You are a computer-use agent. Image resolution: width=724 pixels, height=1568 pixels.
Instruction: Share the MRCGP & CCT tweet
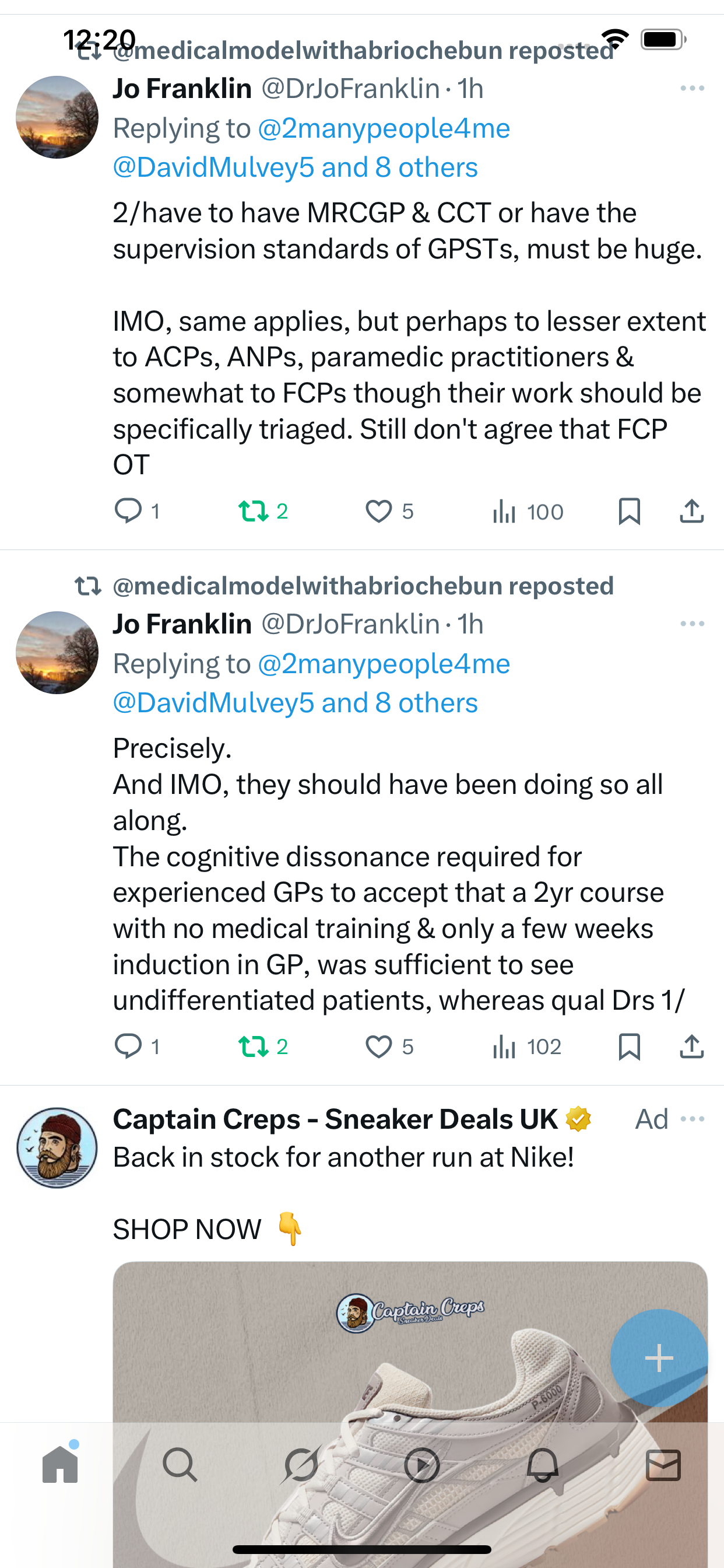692,510
